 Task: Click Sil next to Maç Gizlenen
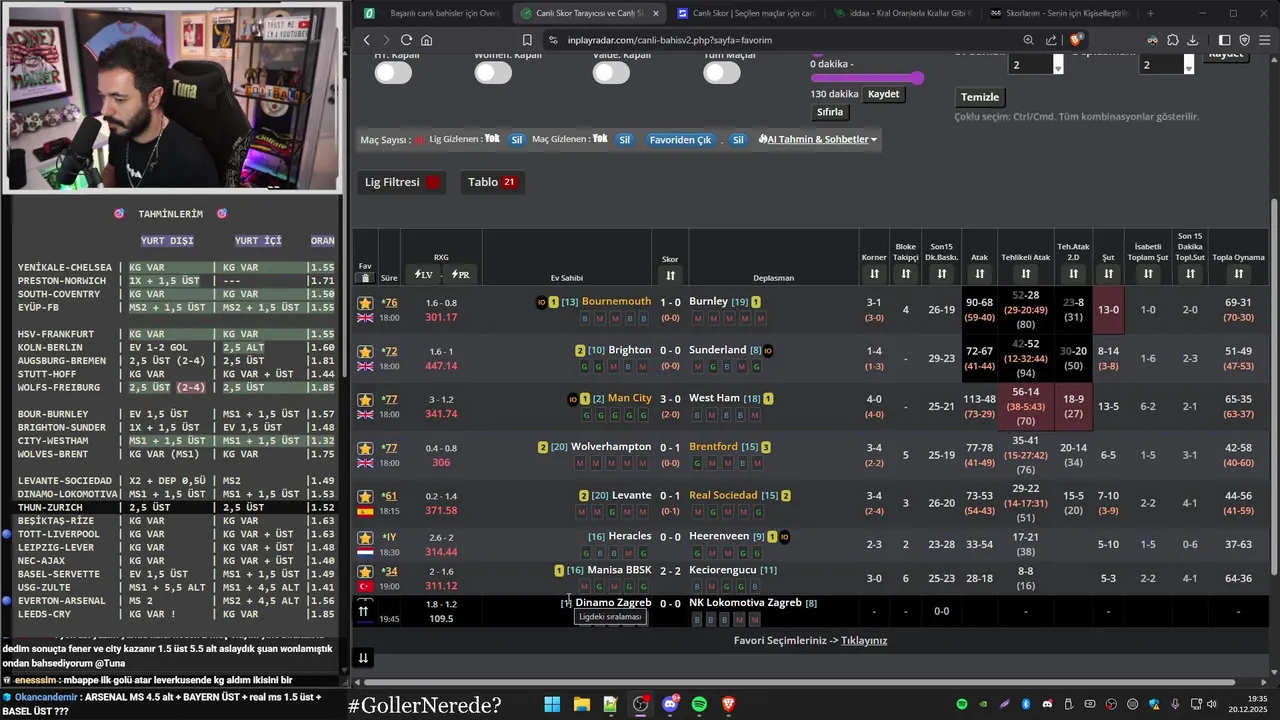624,140
